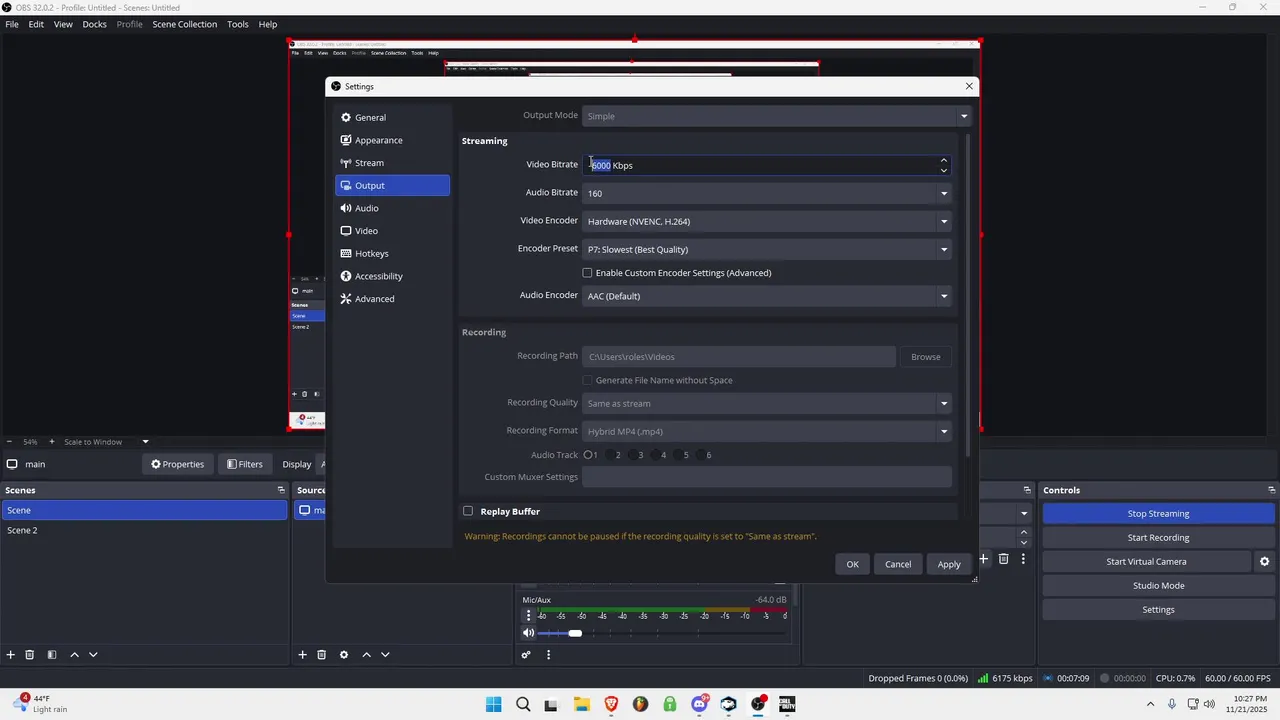Select Audio Track 4 checkbox
Viewport: 1280px width, 720px height.
656,455
